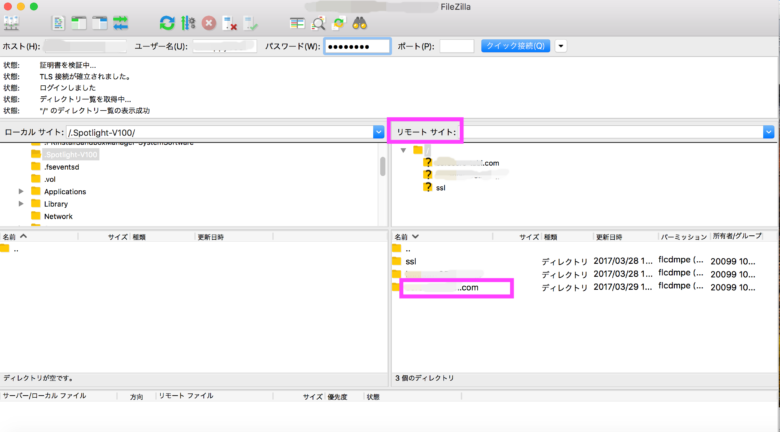
Task: Sort local list by 更新日時 column
Action: 234,237
